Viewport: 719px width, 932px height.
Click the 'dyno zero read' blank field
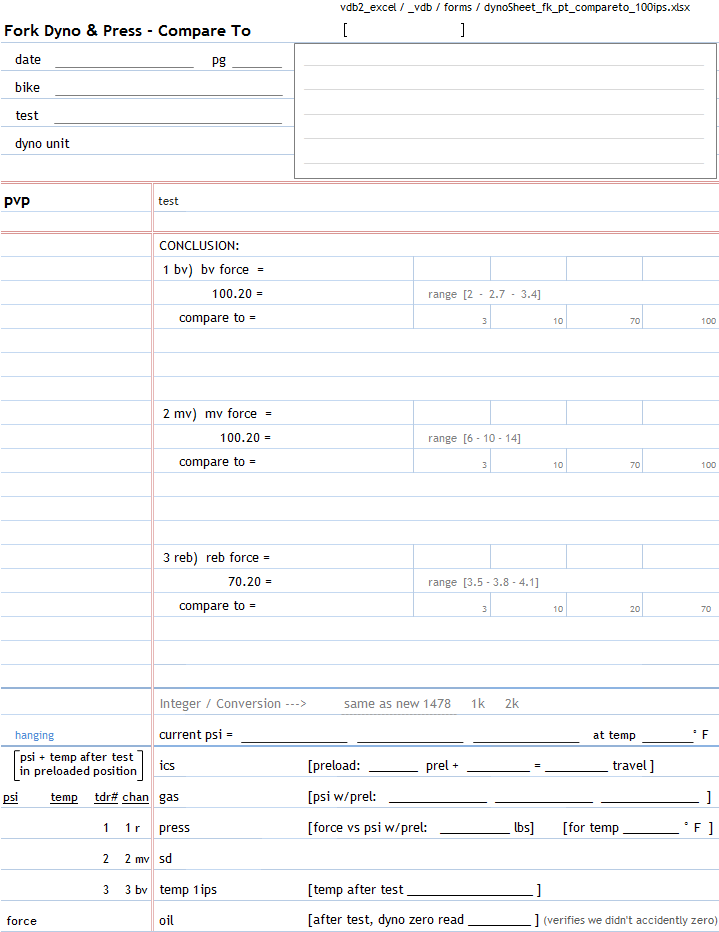pyautogui.click(x=498, y=921)
